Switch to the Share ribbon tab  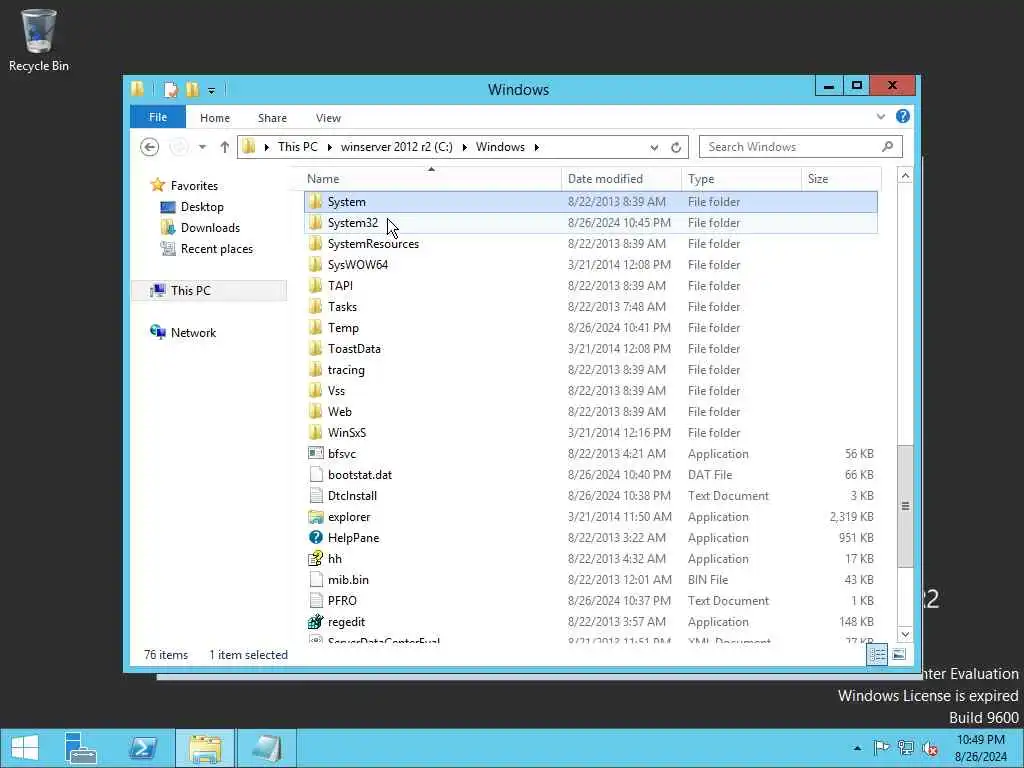click(x=272, y=118)
